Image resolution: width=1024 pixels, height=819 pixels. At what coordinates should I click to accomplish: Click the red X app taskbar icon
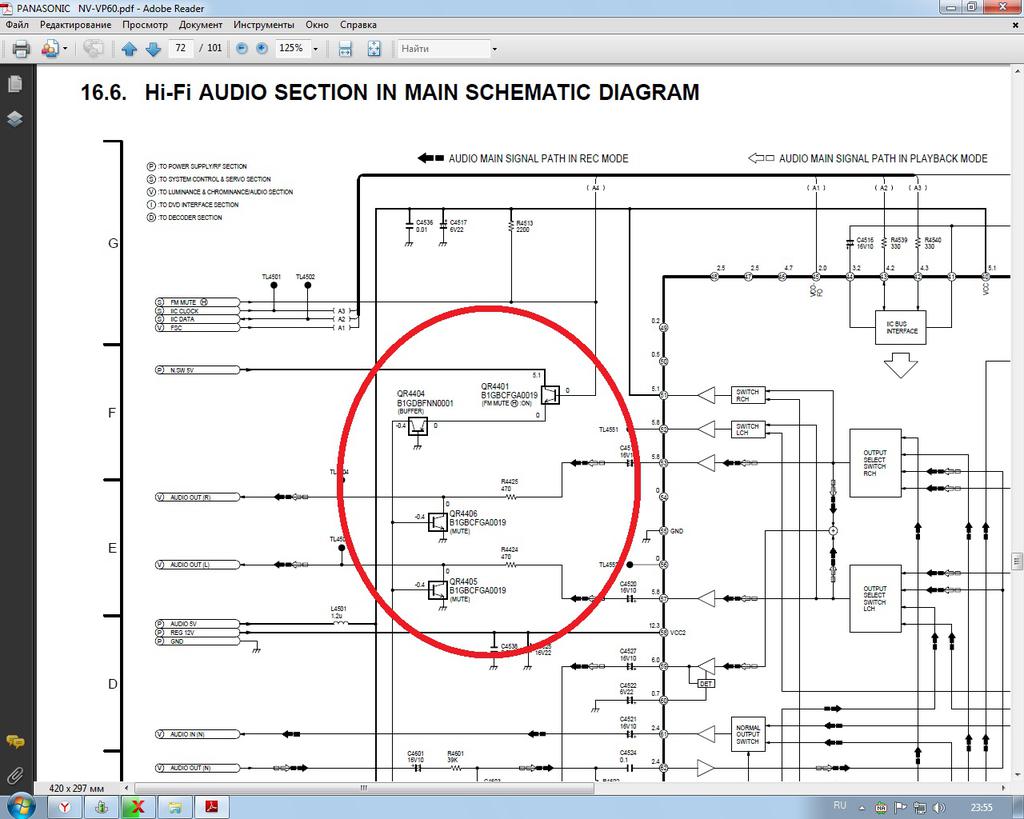[137, 807]
